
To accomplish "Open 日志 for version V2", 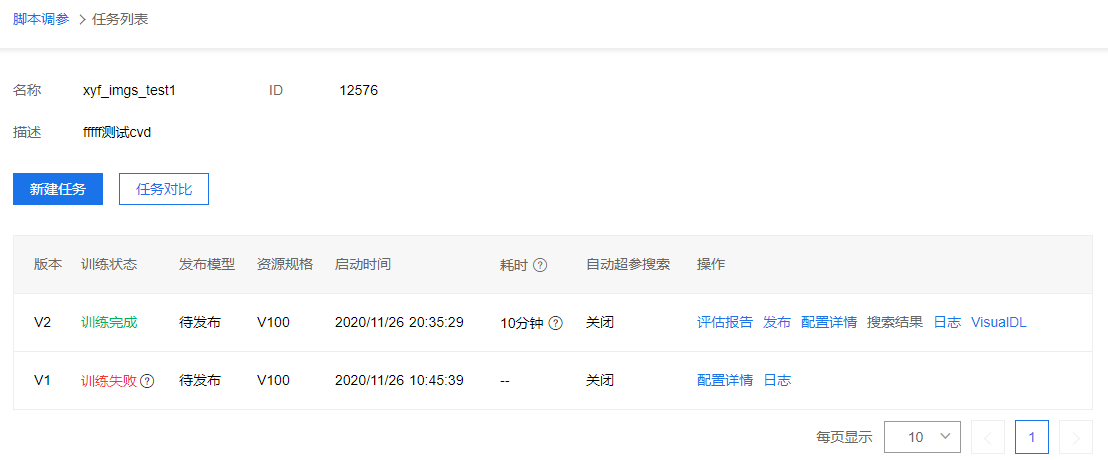I will coord(947,322).
